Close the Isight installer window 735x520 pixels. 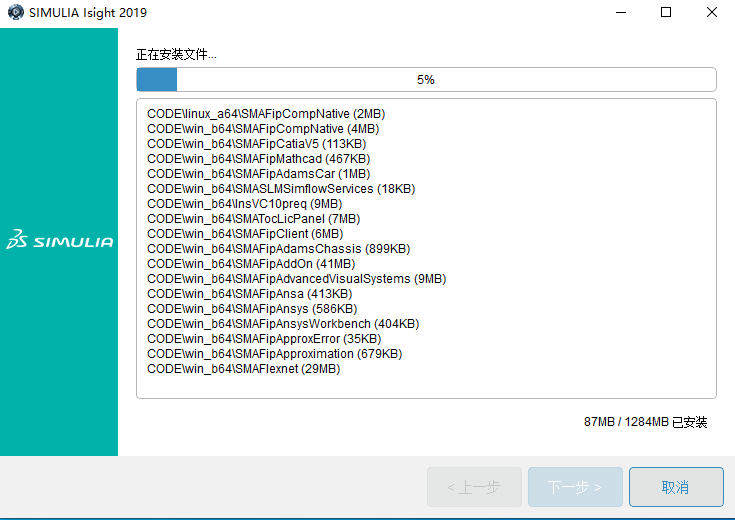[712, 13]
